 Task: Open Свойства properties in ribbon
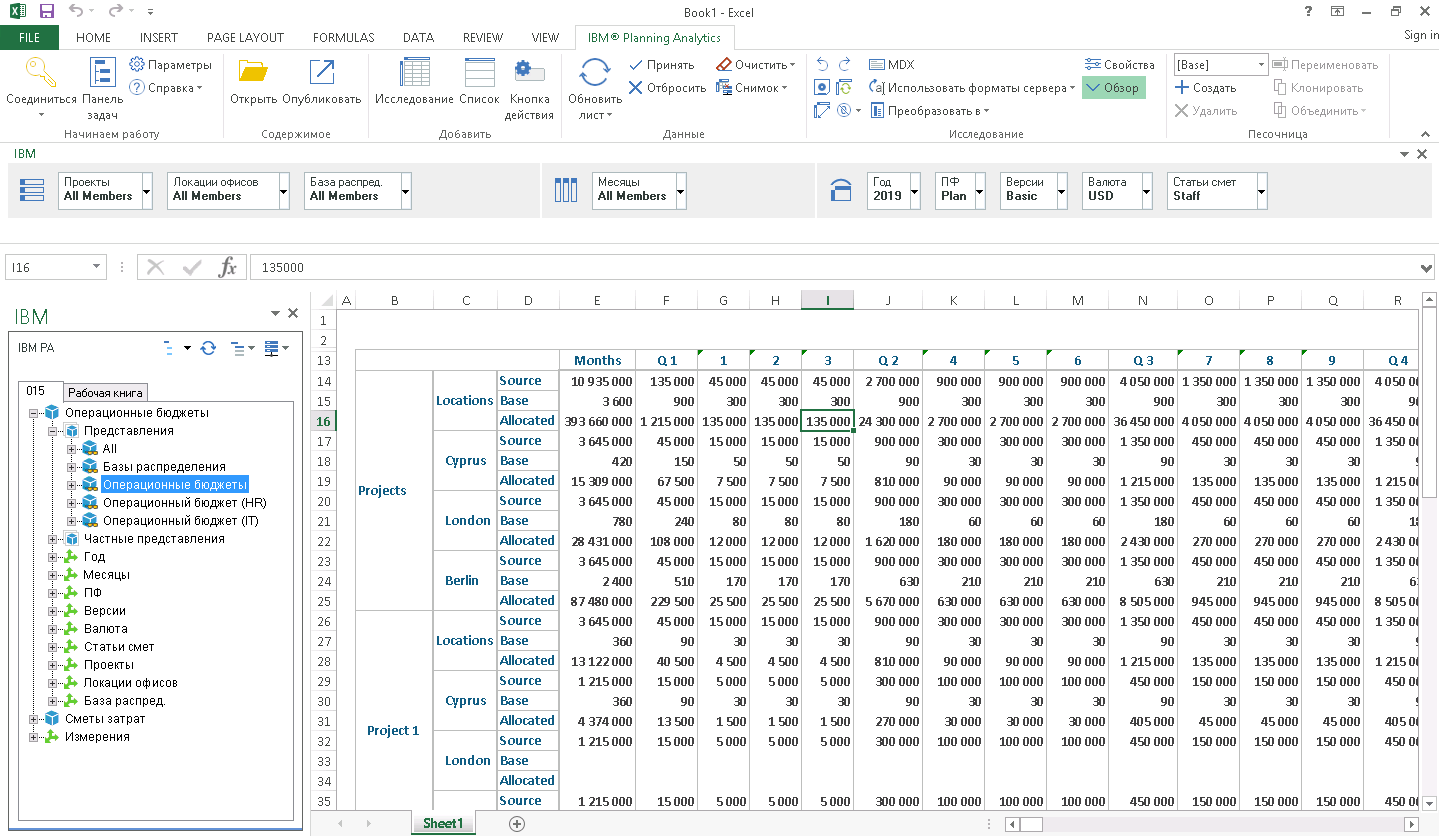1119,65
